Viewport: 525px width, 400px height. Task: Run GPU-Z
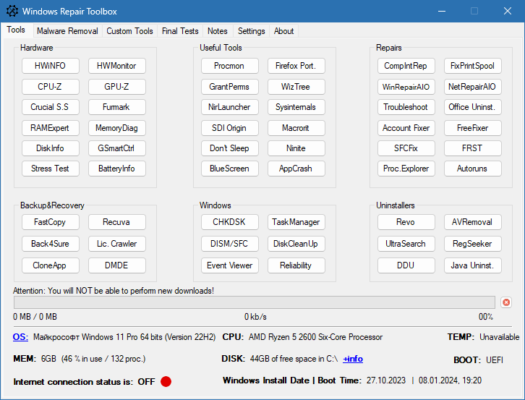click(117, 87)
